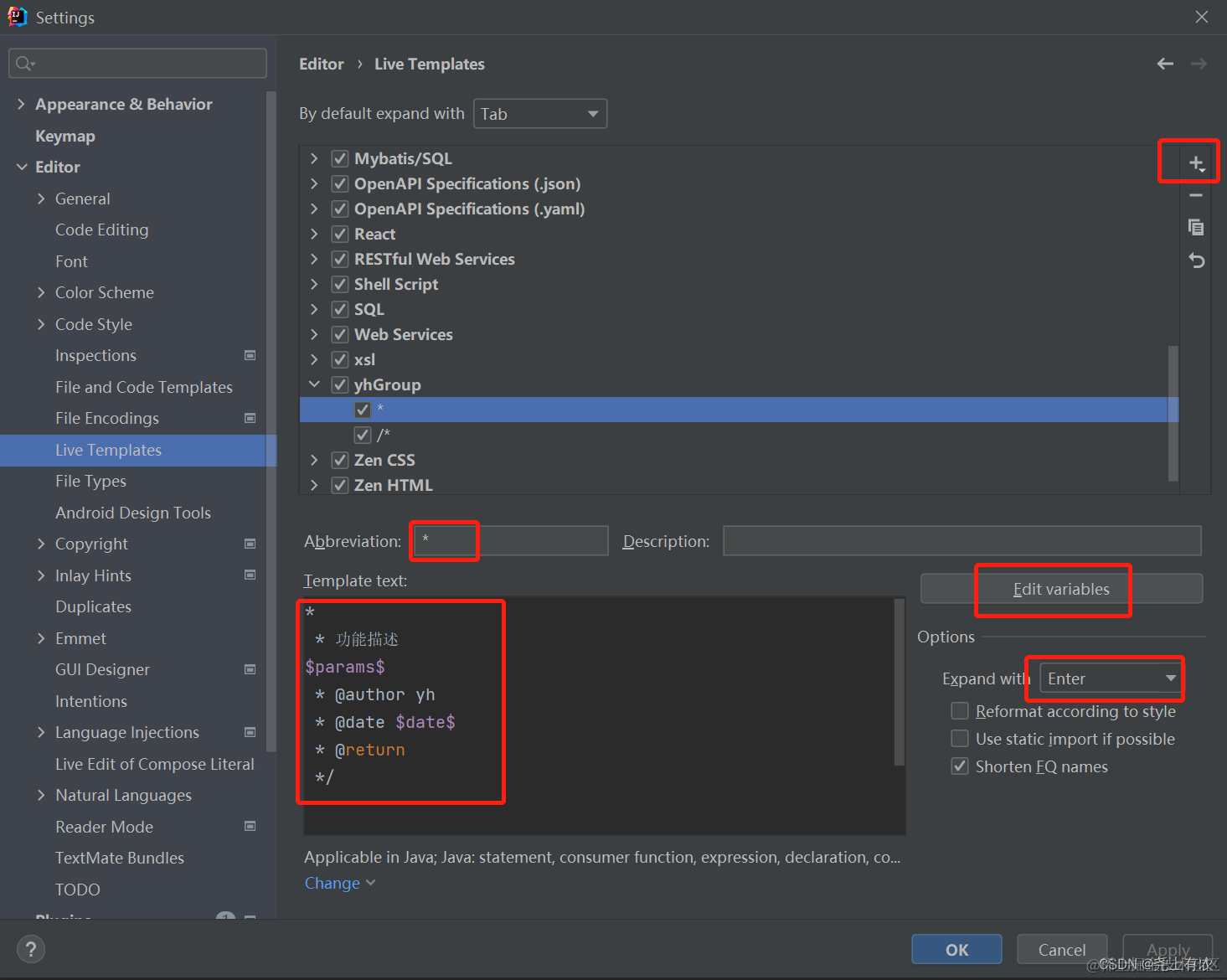Viewport: 1227px width, 980px height.
Task: Close the Settings dialog window
Action: (1202, 17)
